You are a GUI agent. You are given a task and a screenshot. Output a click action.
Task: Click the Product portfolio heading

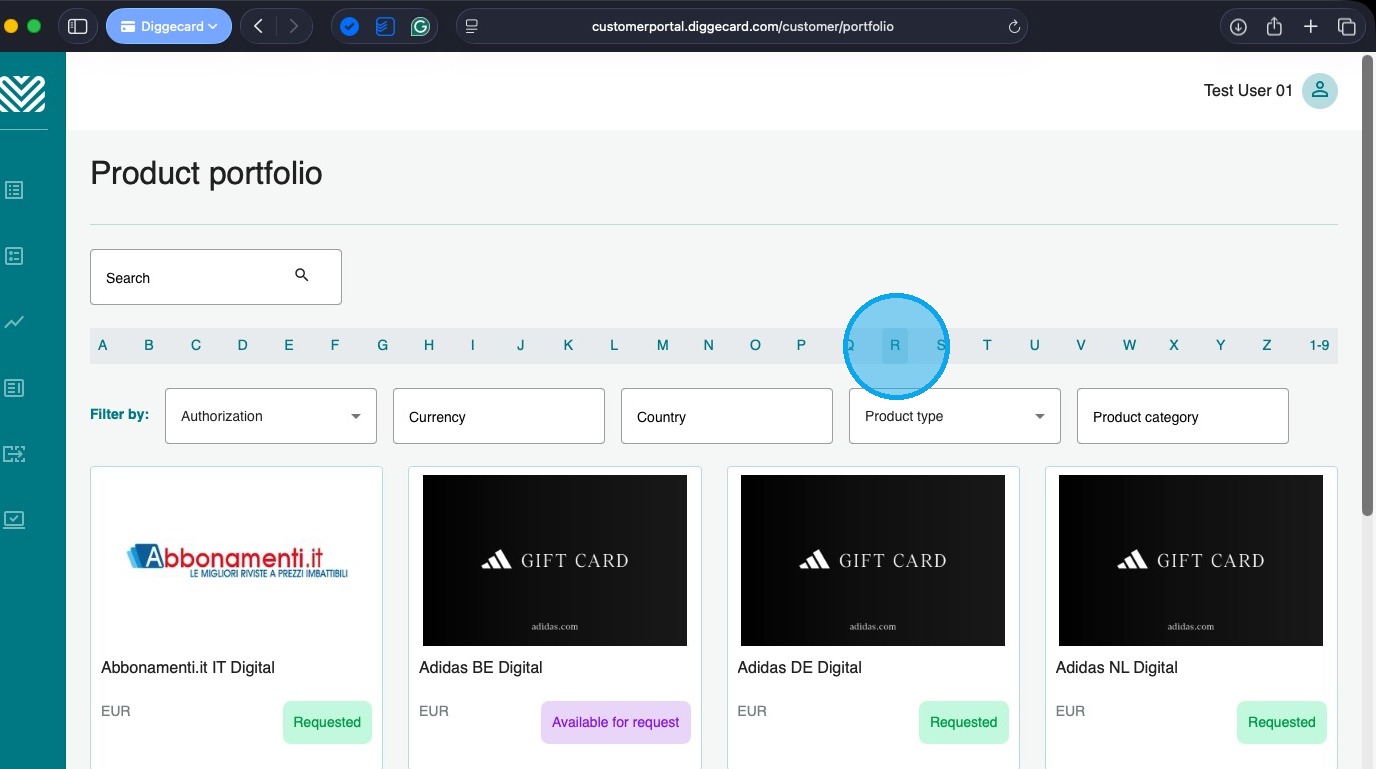206,173
